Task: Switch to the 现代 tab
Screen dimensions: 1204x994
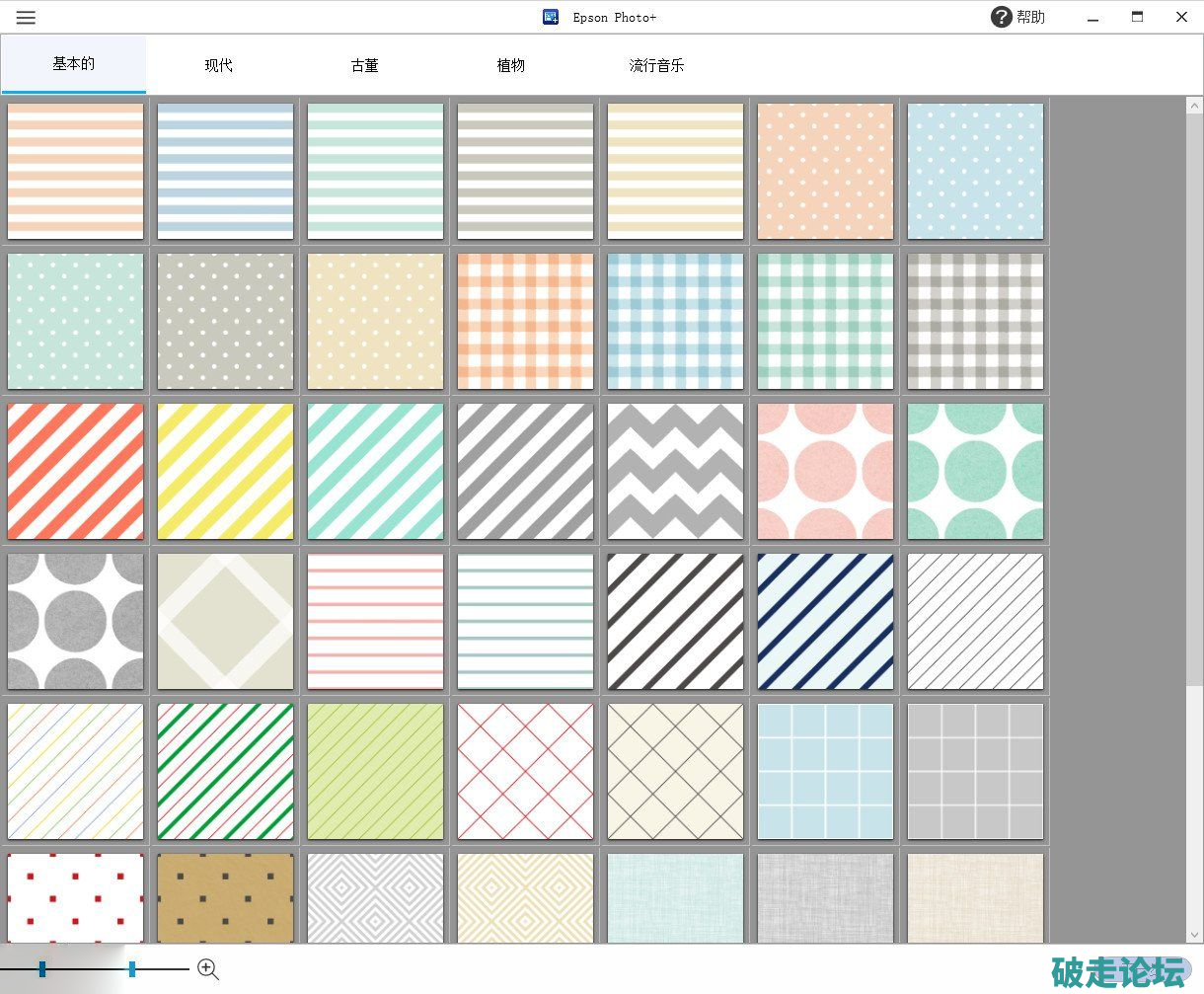Action: pyautogui.click(x=219, y=65)
